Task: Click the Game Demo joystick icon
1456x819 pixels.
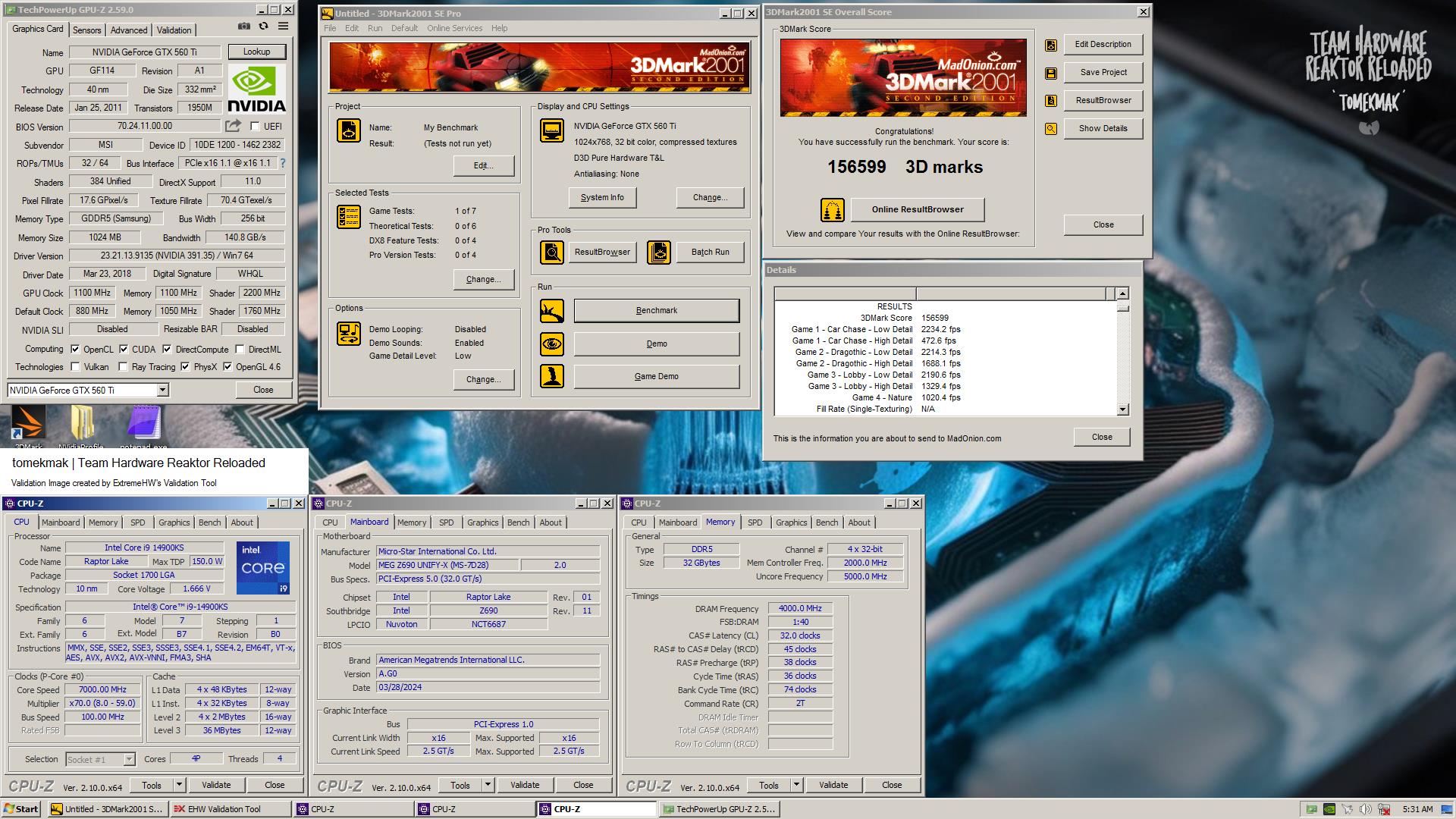Action: (x=552, y=377)
